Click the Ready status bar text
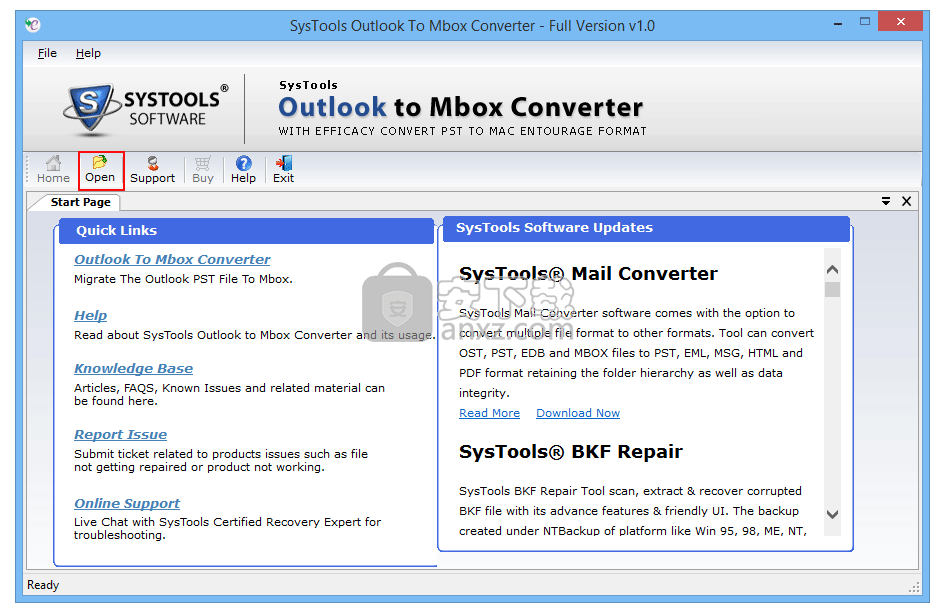This screenshot has width=940, height=608. pos(43,585)
